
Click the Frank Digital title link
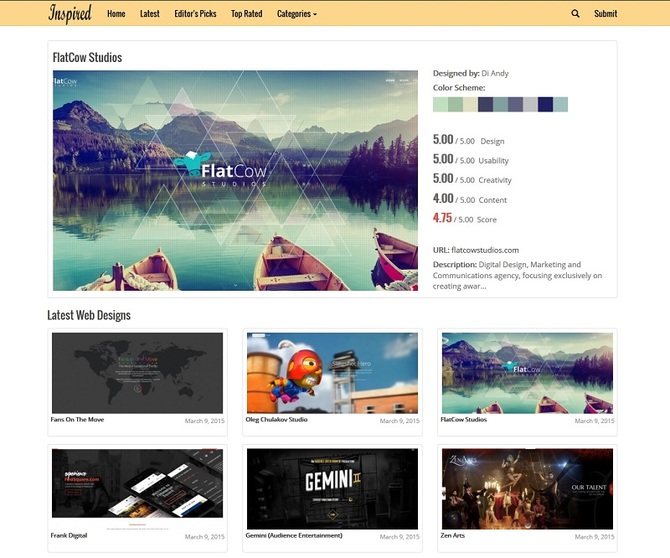pos(69,535)
